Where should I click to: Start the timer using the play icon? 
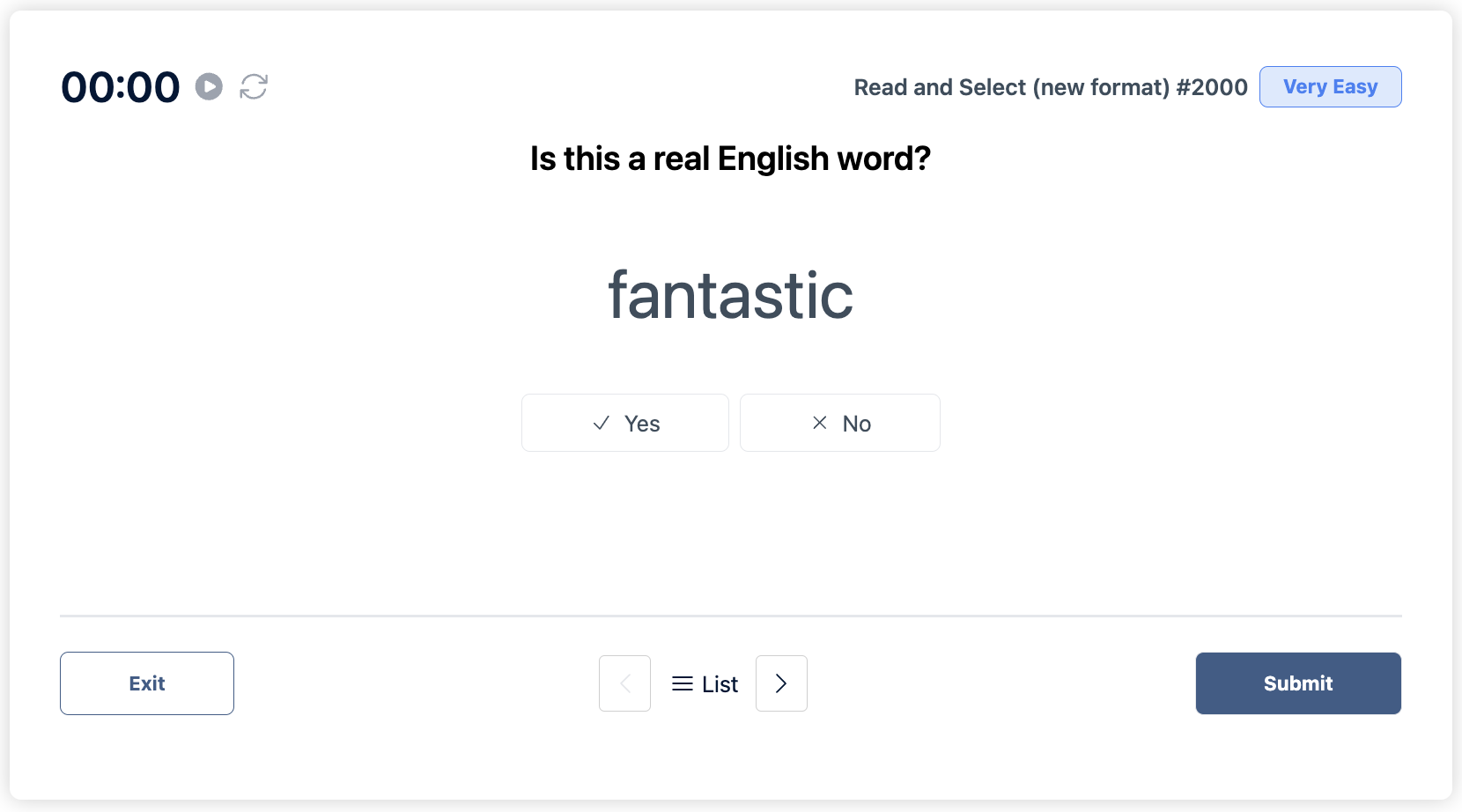click(209, 87)
